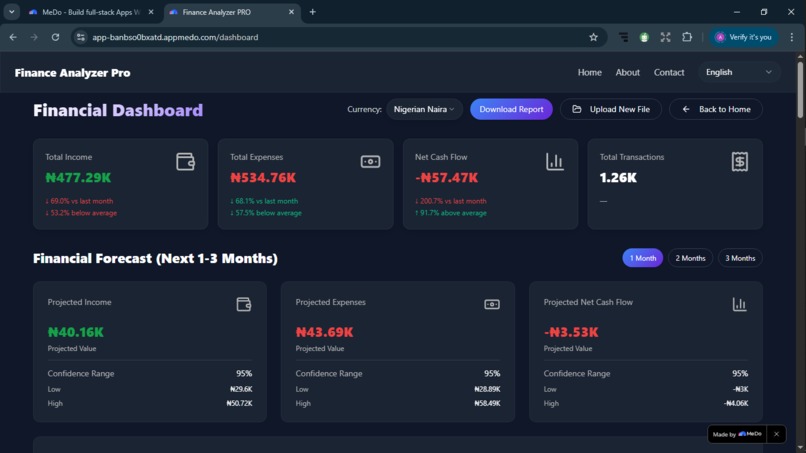
Task: Click the ₦40.16K Projected Income value
Action: (x=76, y=332)
